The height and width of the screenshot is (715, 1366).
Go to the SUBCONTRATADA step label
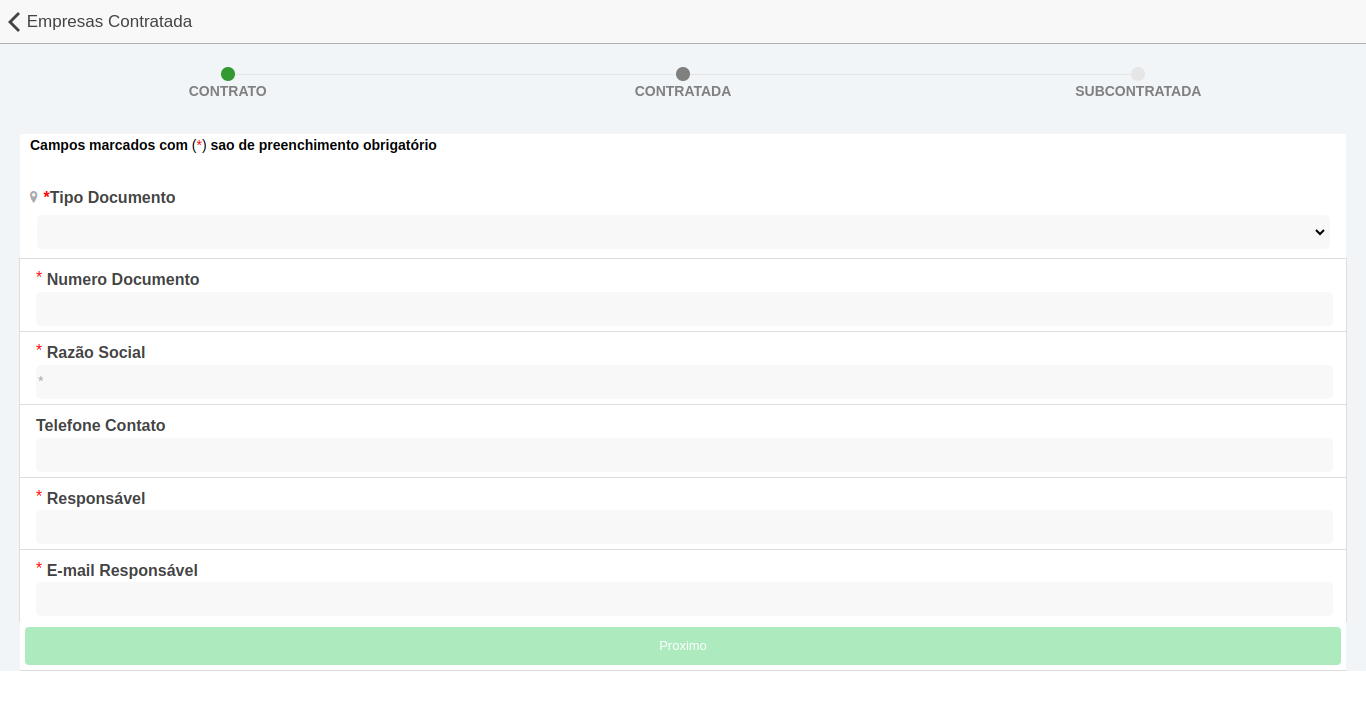pos(1138,92)
